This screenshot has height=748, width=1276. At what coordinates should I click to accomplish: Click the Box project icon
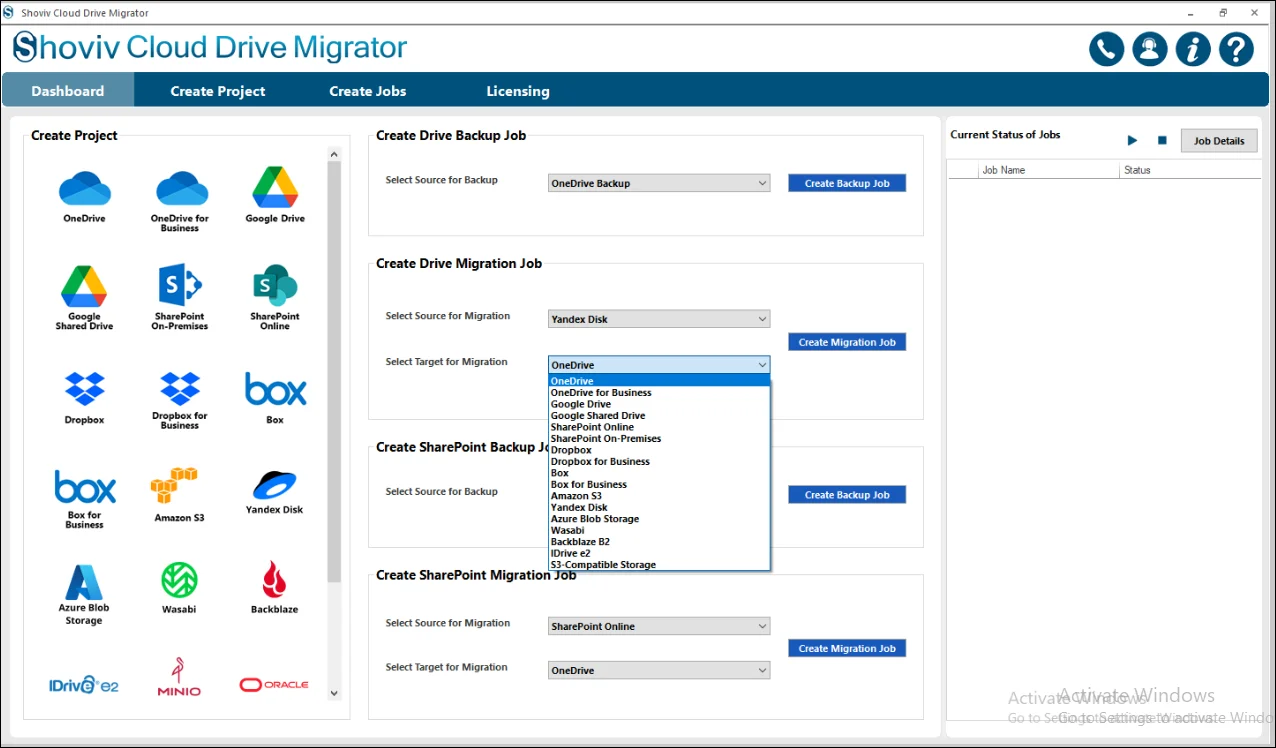pyautogui.click(x=275, y=398)
